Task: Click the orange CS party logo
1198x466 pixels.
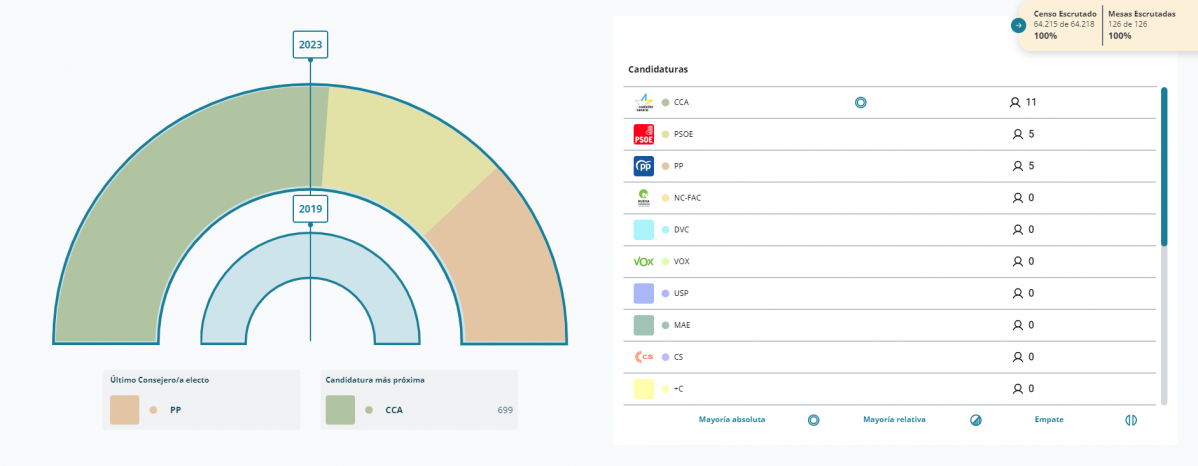Action: click(x=643, y=357)
